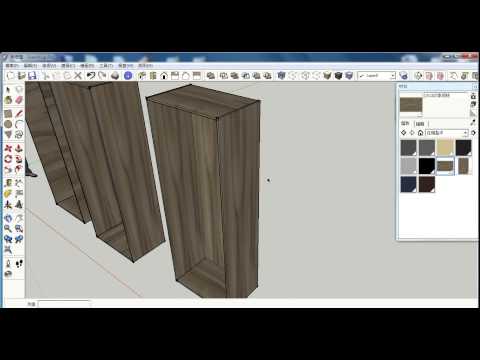Pick the Dimension tool
The height and width of the screenshot is (360, 480).
tap(19, 183)
